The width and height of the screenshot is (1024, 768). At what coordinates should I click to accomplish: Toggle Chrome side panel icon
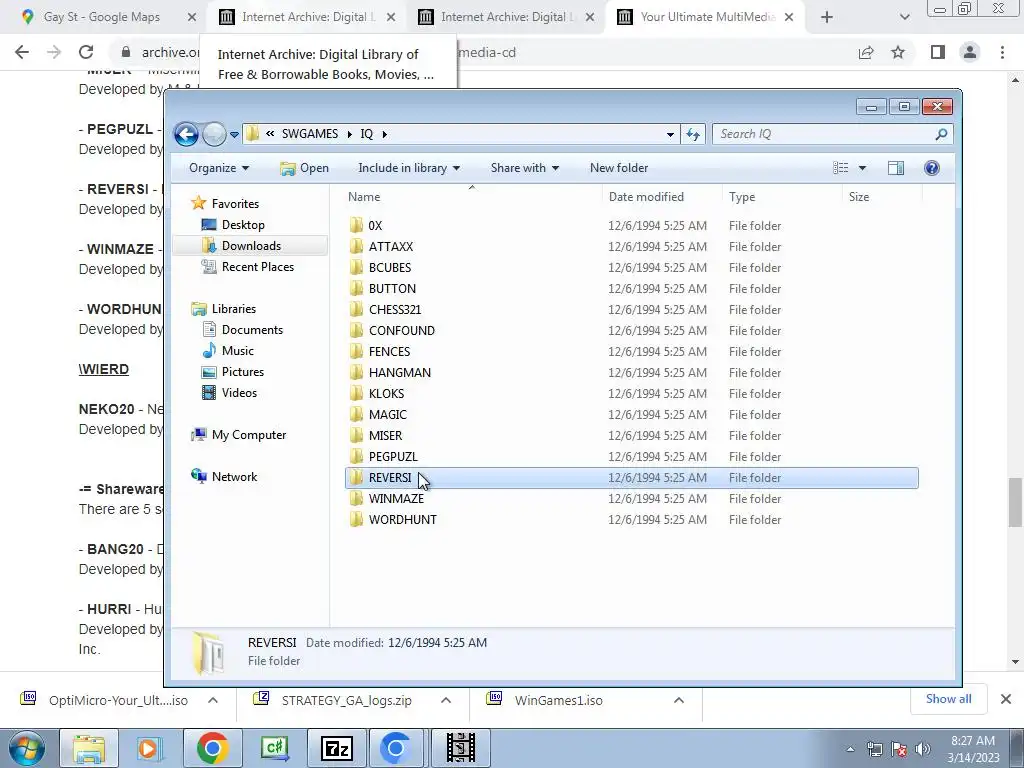pyautogui.click(x=938, y=52)
